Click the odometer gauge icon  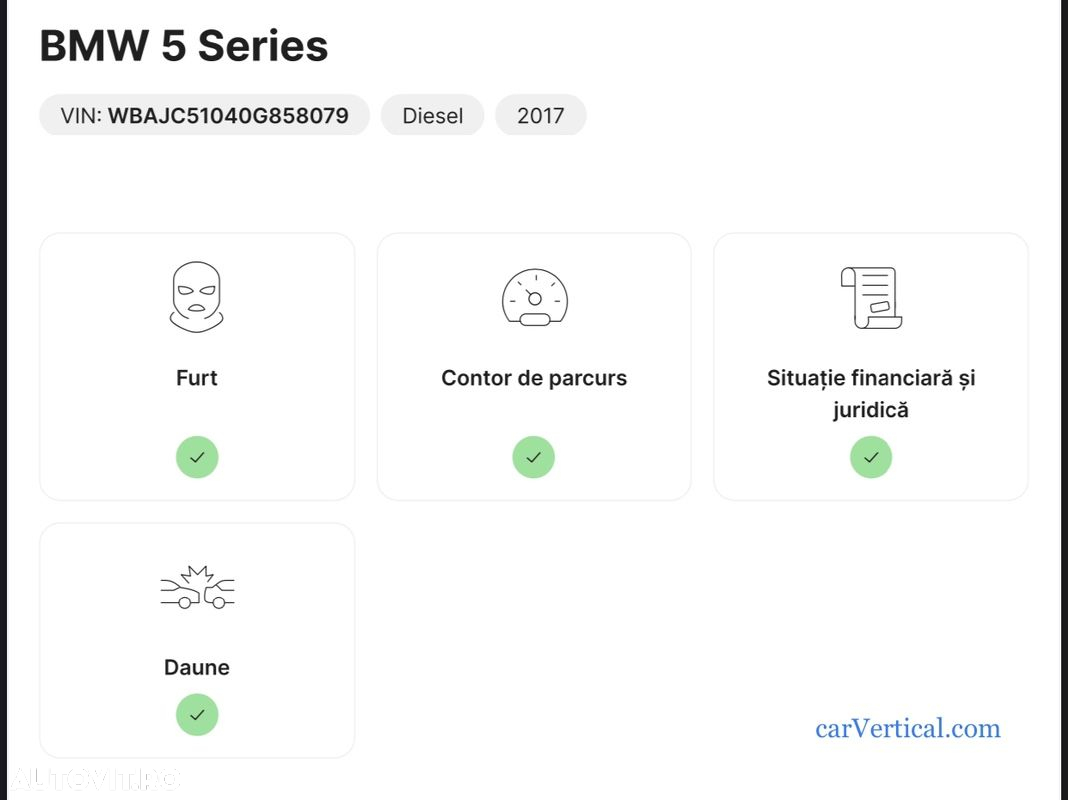point(535,298)
